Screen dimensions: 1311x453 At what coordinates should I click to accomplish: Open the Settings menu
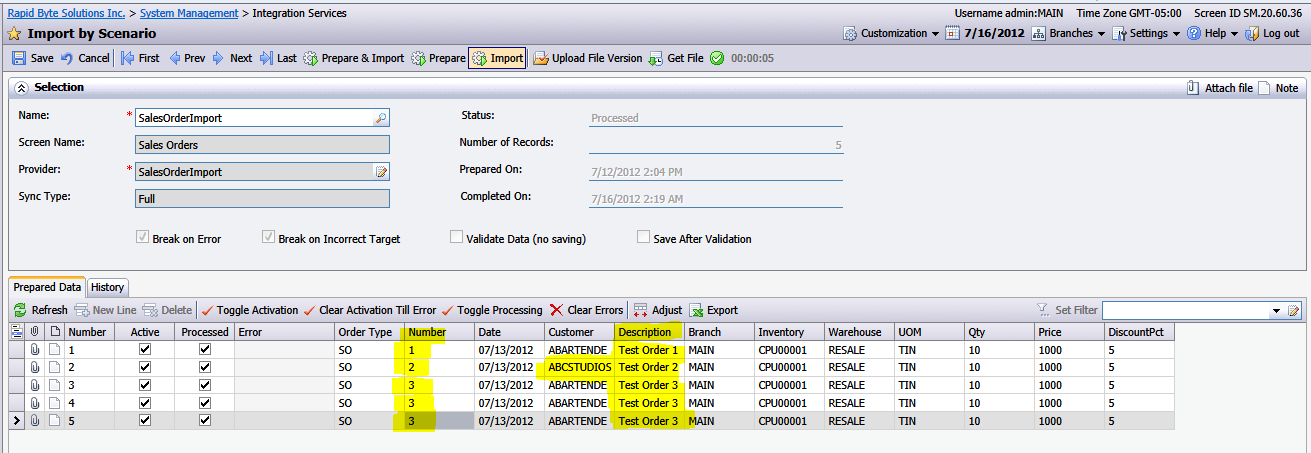click(x=1145, y=33)
